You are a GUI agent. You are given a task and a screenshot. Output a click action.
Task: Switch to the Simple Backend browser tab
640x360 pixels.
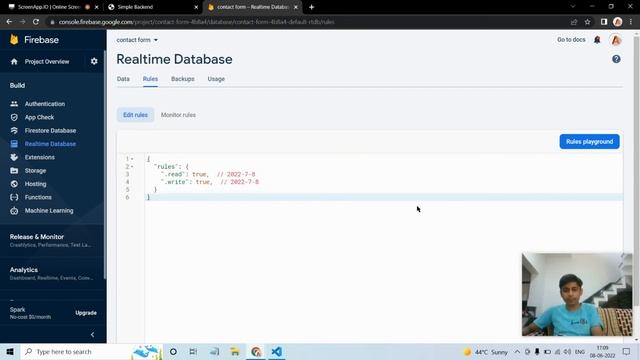[x=152, y=7]
